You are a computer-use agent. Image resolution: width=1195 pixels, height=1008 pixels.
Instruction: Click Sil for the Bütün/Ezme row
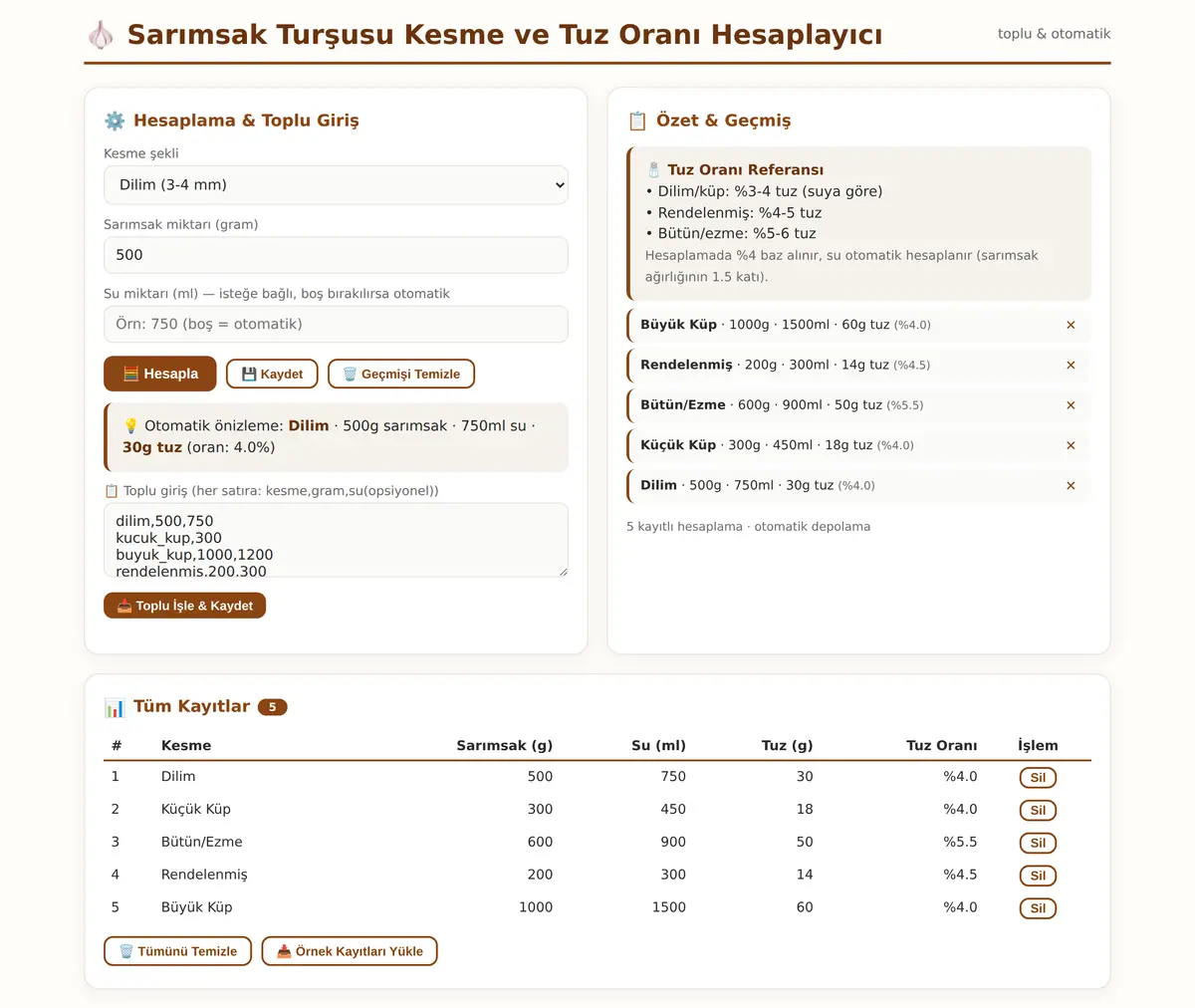[x=1038, y=843]
